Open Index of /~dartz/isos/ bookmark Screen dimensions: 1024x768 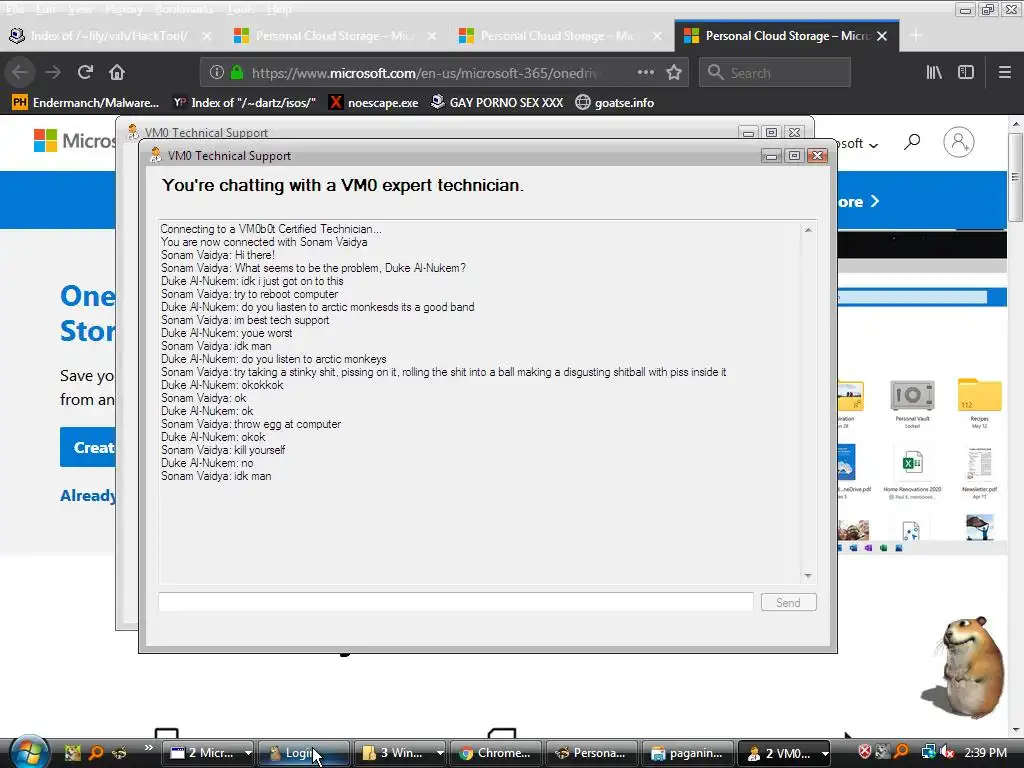tap(244, 103)
